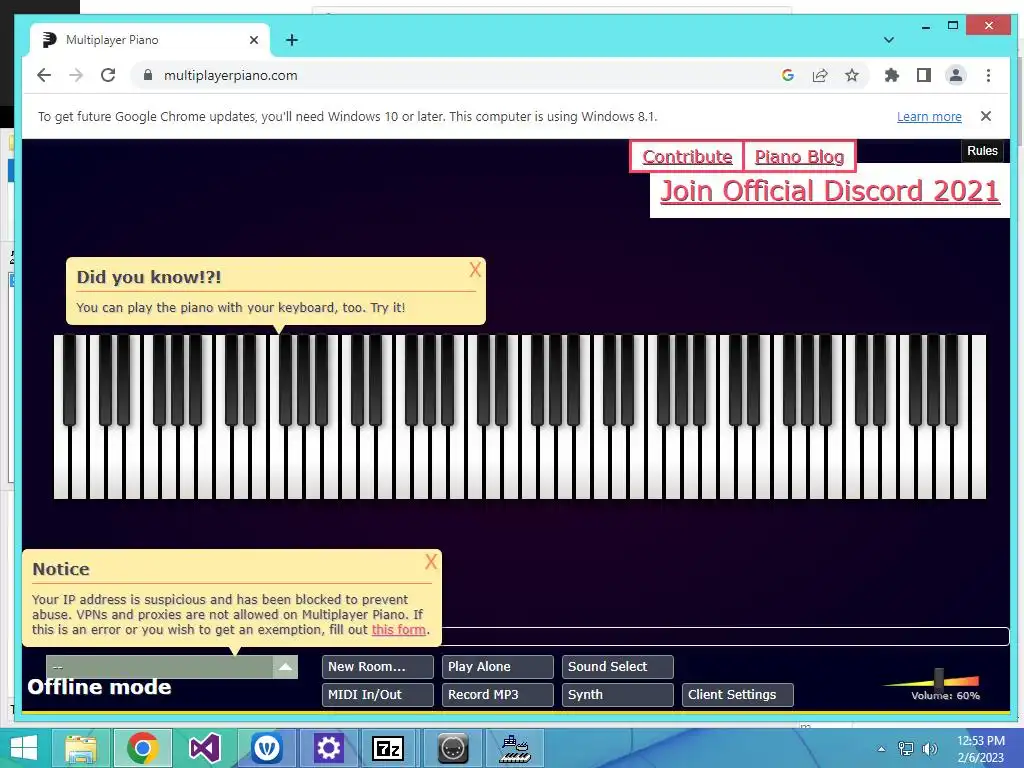Open MIDI In/Out settings
The image size is (1024, 768).
[377, 695]
